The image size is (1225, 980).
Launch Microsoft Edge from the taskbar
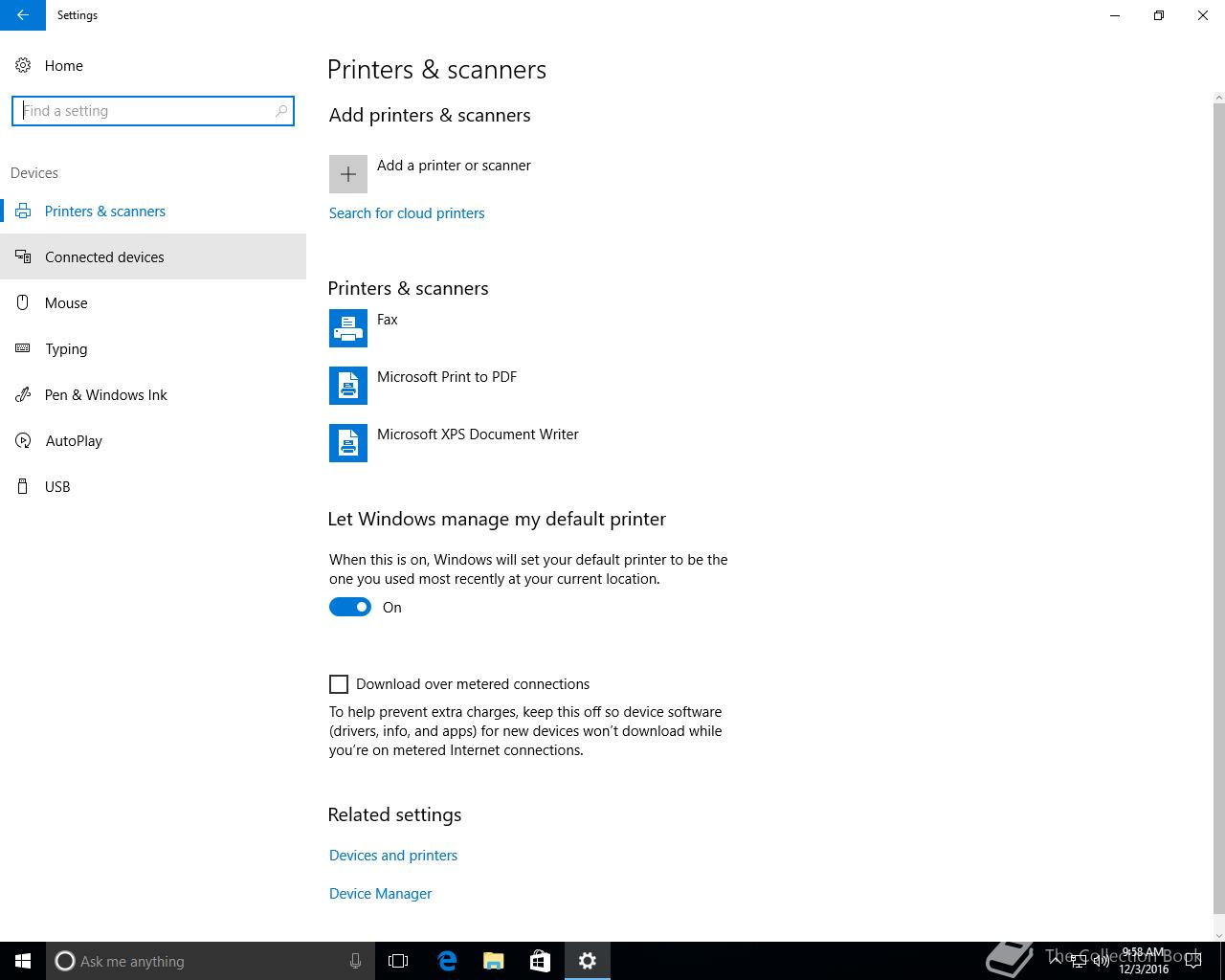tap(447, 961)
